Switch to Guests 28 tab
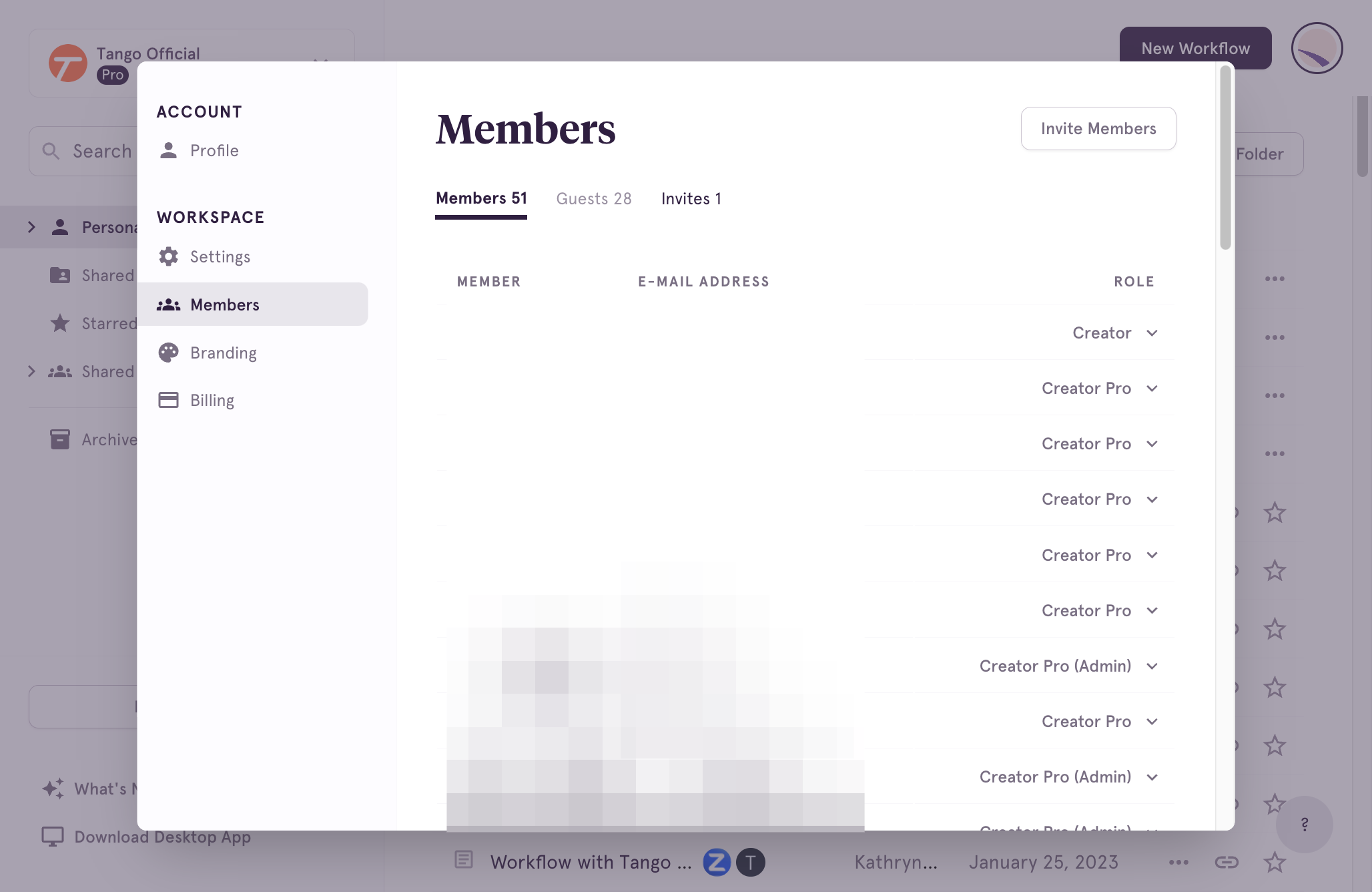The width and height of the screenshot is (1372, 892). pyautogui.click(x=593, y=199)
